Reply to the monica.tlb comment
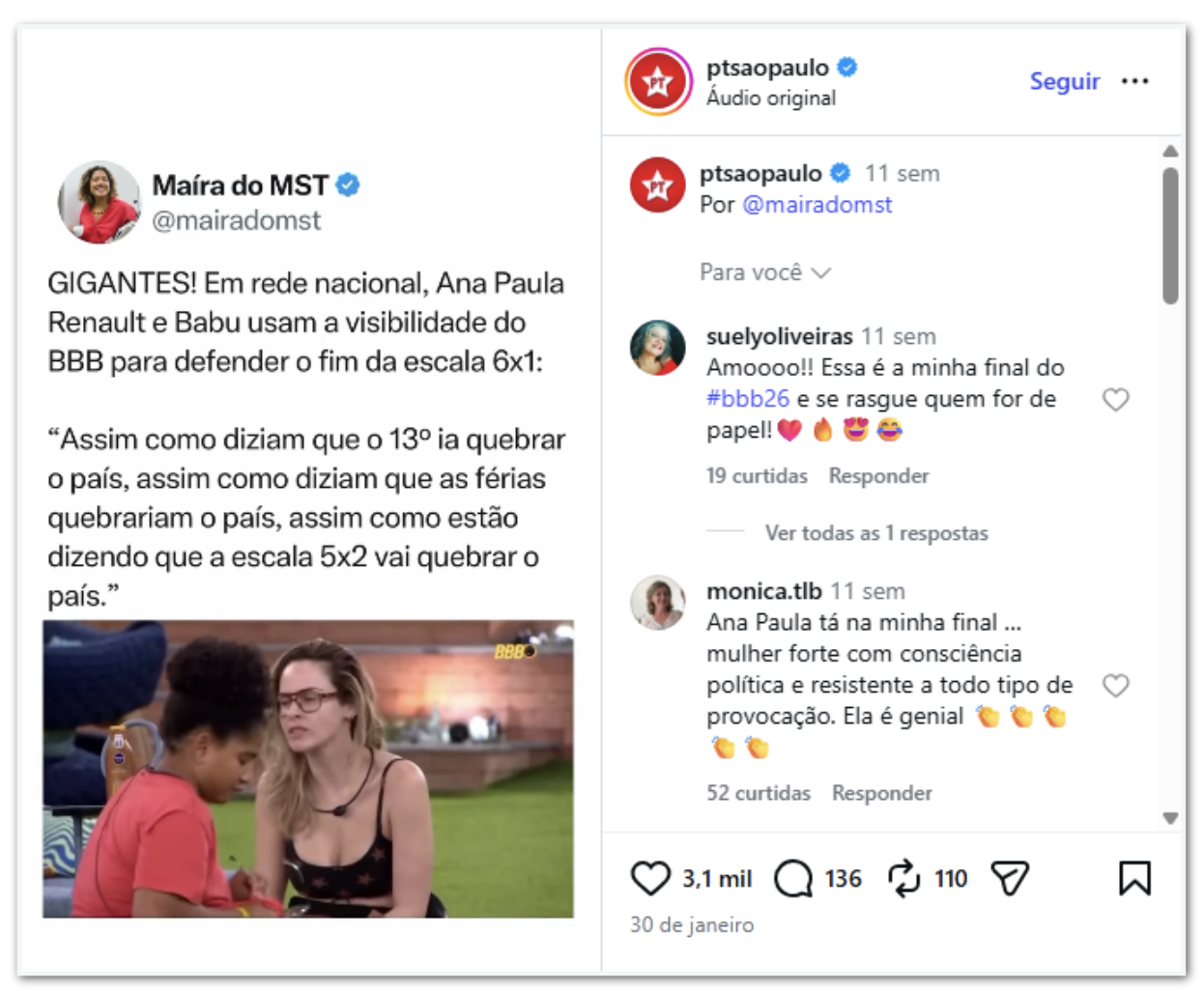The image size is (1204, 991). tap(881, 793)
